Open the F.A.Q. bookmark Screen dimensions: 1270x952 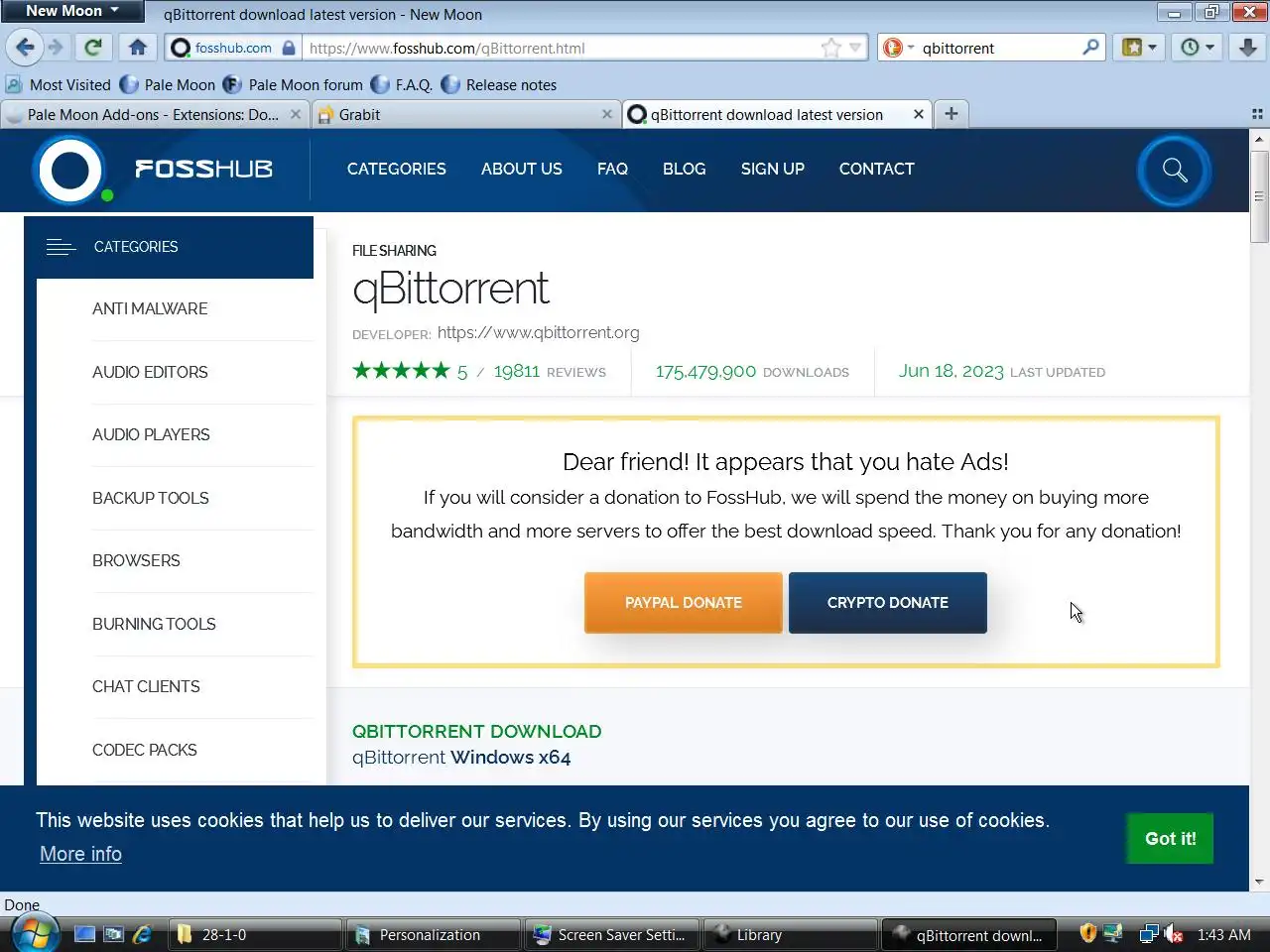coord(402,85)
